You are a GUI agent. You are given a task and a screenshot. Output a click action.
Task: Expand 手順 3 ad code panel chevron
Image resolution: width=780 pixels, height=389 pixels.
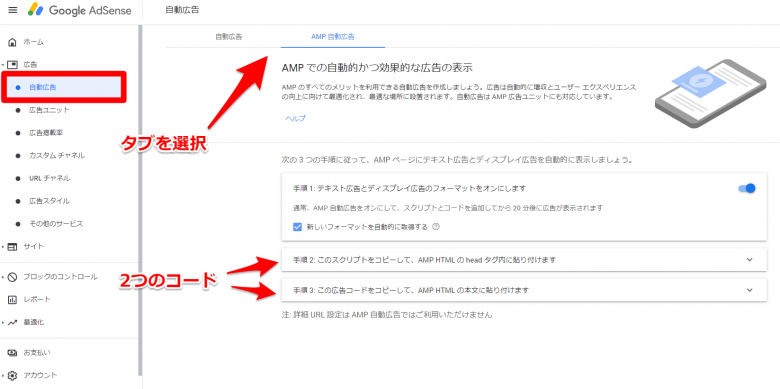[750, 290]
